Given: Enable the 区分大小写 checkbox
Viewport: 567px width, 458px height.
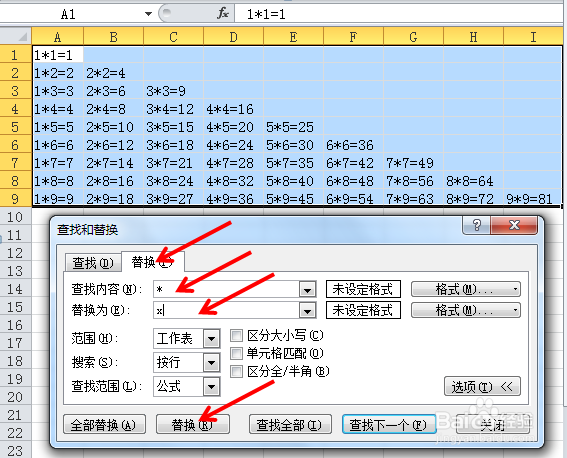Looking at the screenshot, I should 236,335.
